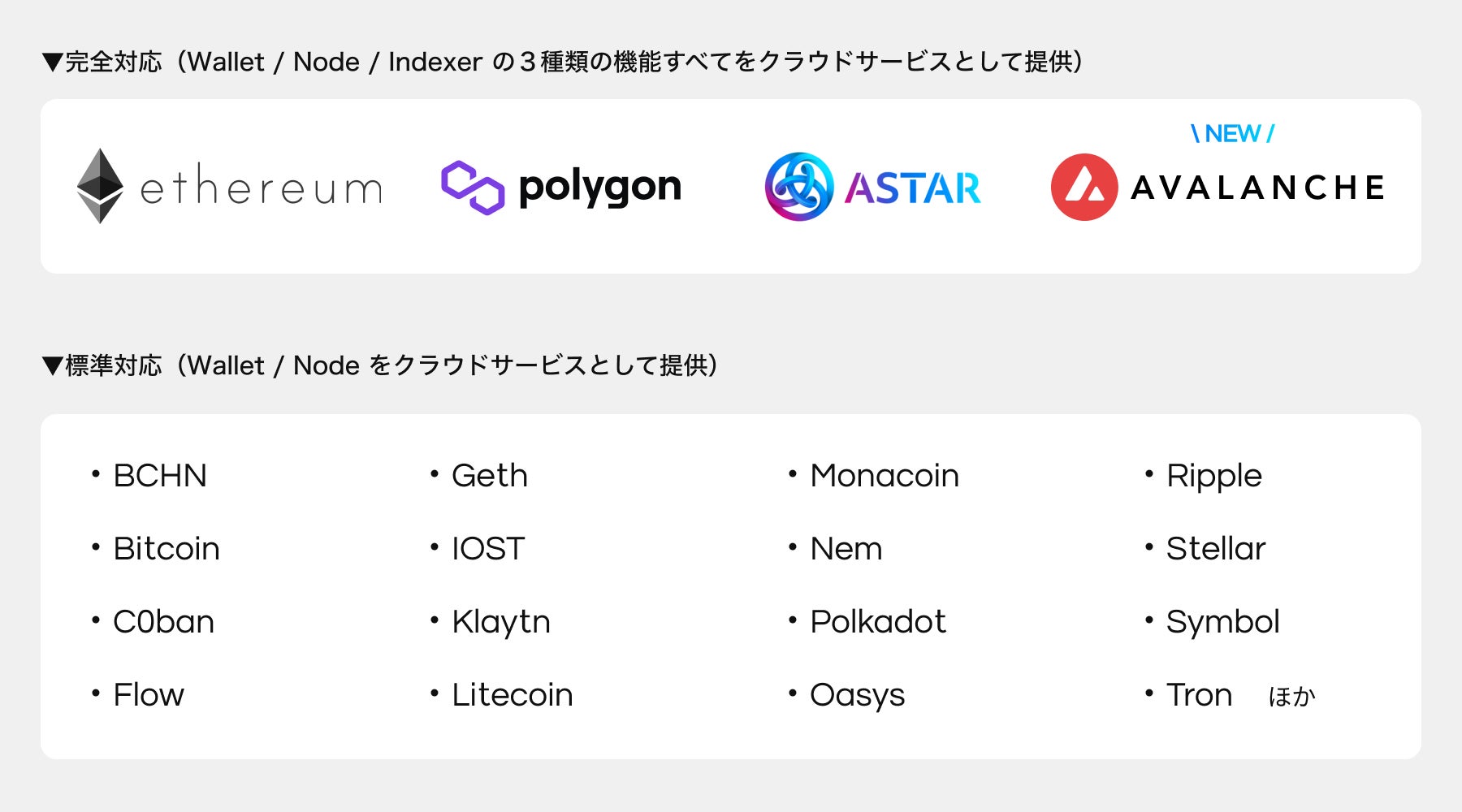The width and height of the screenshot is (1462, 812).
Task: Click the AVALANCHE wordmark text
Action: tap(1257, 188)
